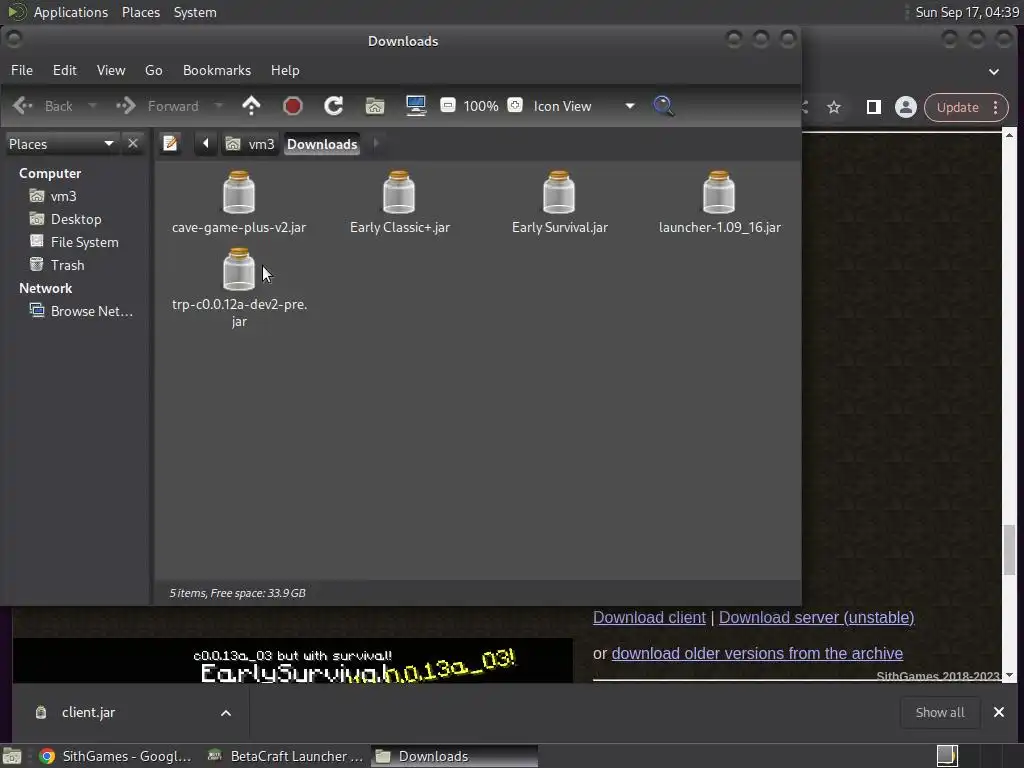This screenshot has height=768, width=1024.
Task: Open the Bookmarks menu
Action: (217, 70)
